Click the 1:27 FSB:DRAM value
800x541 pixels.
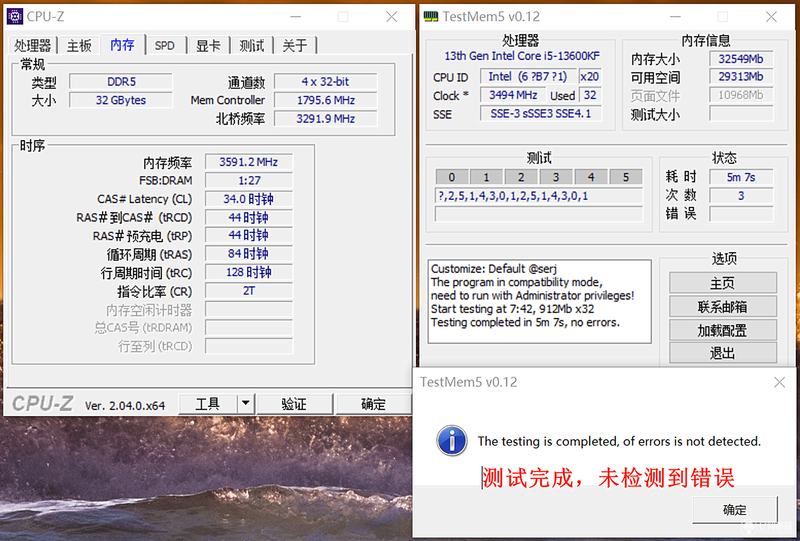click(248, 181)
